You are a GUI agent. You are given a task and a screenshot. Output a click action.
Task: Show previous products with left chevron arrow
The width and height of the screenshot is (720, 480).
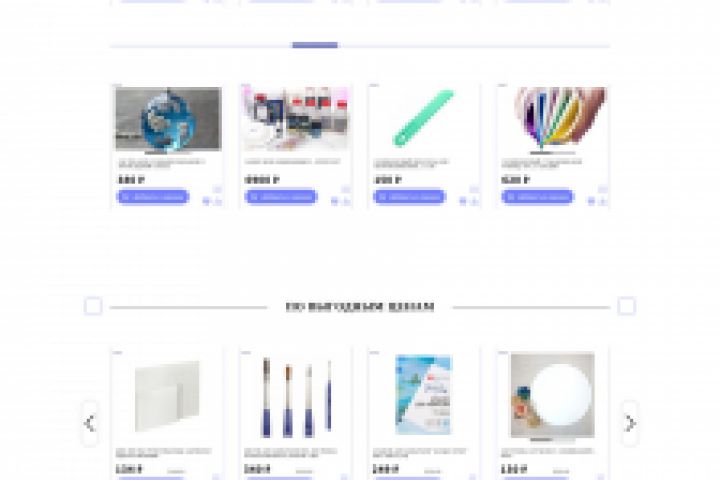90,423
